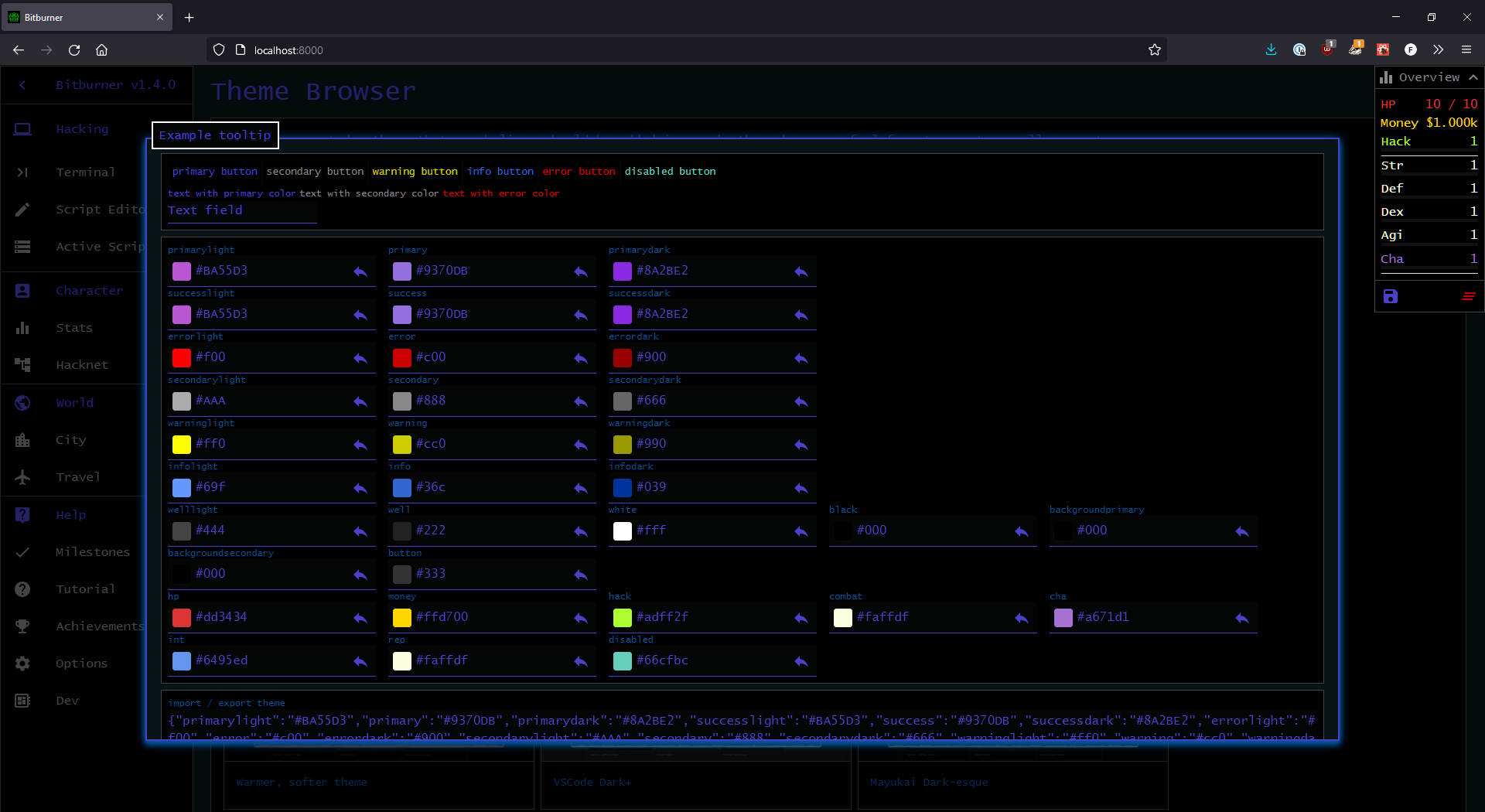Reset the disabled color value
Image resolution: width=1485 pixels, height=812 pixels.
(801, 661)
